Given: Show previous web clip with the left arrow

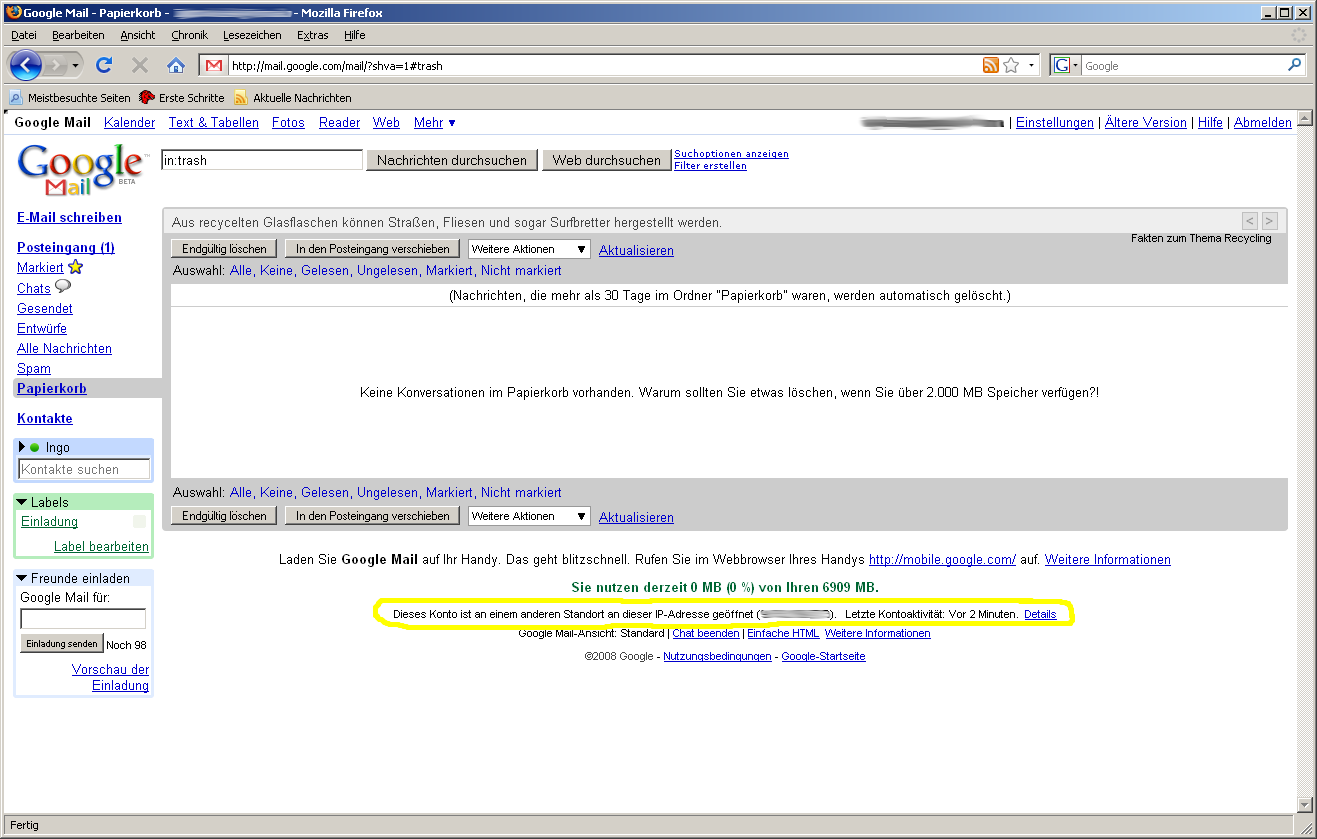Looking at the screenshot, I should [1250, 221].
